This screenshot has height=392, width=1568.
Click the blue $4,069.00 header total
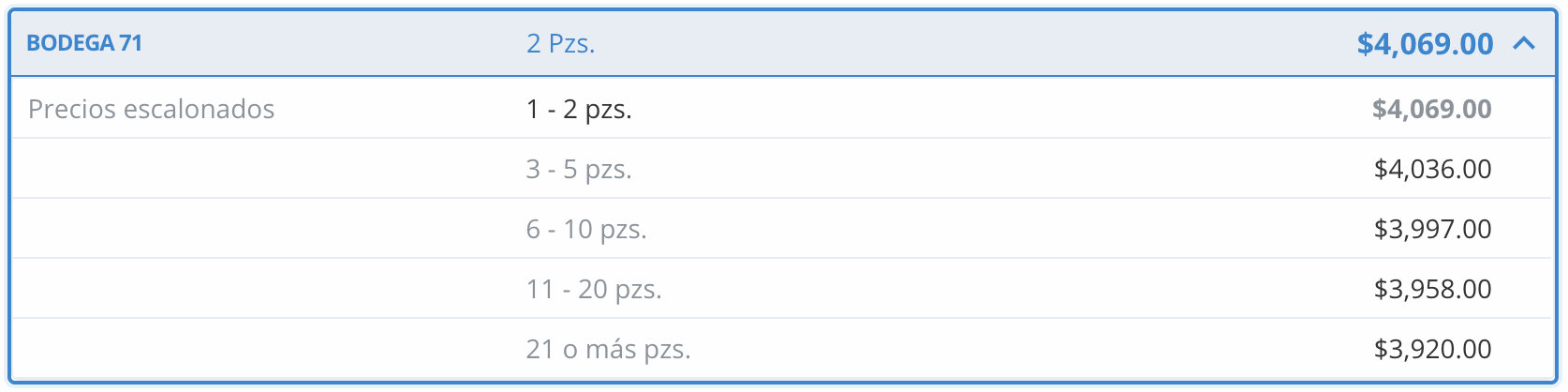pyautogui.click(x=1424, y=43)
